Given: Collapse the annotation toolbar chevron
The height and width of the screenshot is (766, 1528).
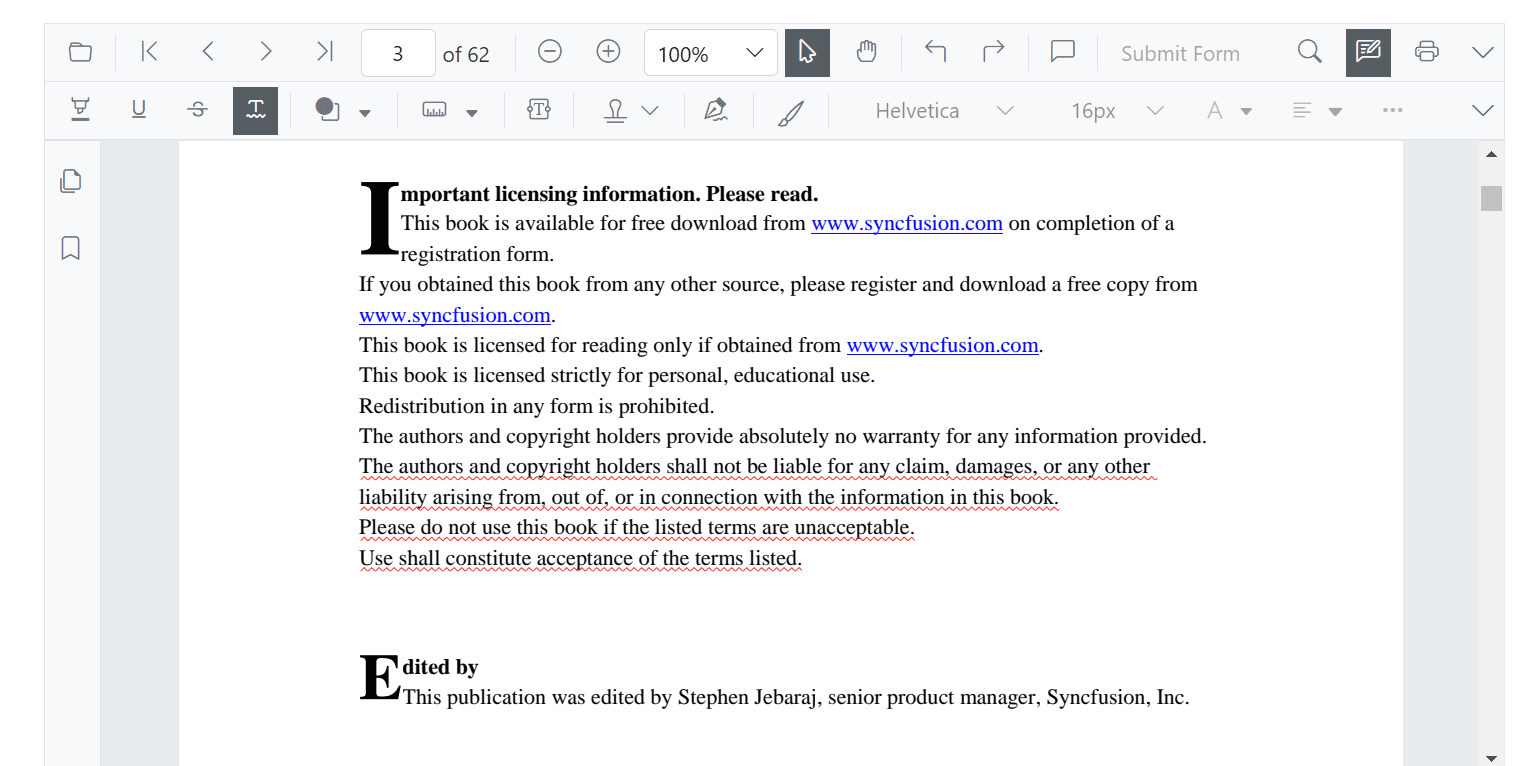Looking at the screenshot, I should (x=1483, y=110).
